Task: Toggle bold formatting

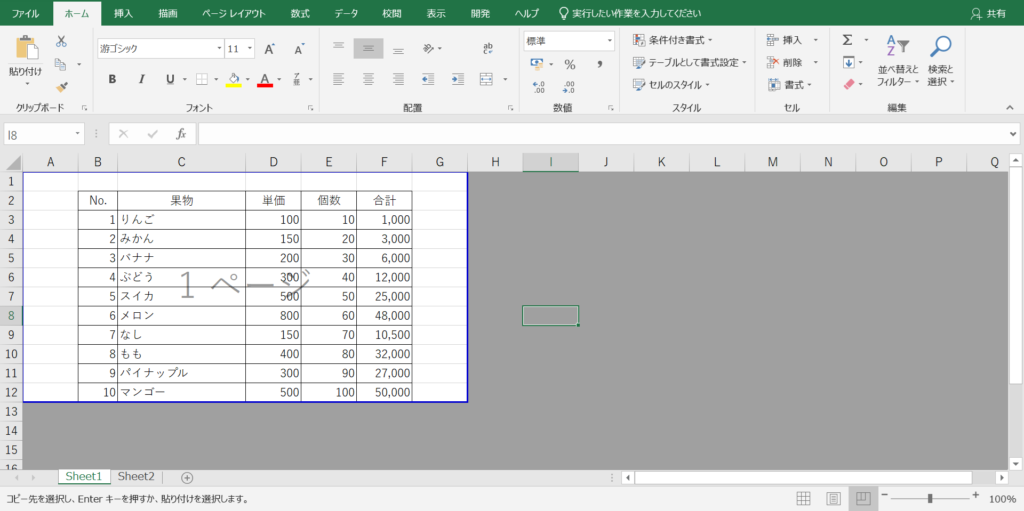Action: (112, 79)
